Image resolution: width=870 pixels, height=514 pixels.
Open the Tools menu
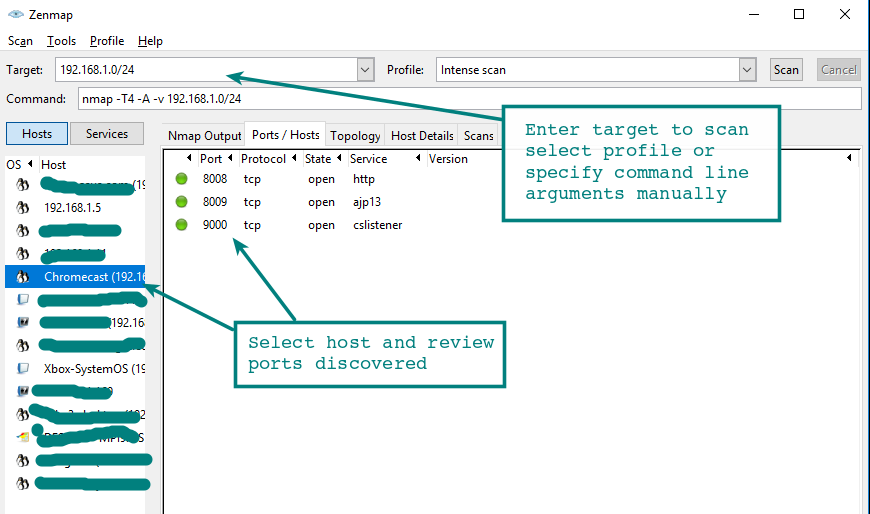tap(61, 41)
